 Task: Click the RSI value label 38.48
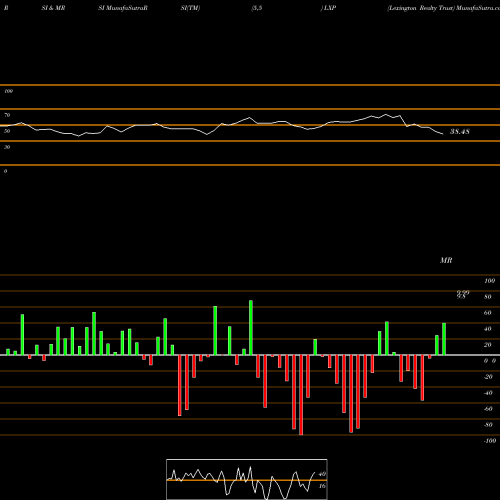click(x=460, y=132)
